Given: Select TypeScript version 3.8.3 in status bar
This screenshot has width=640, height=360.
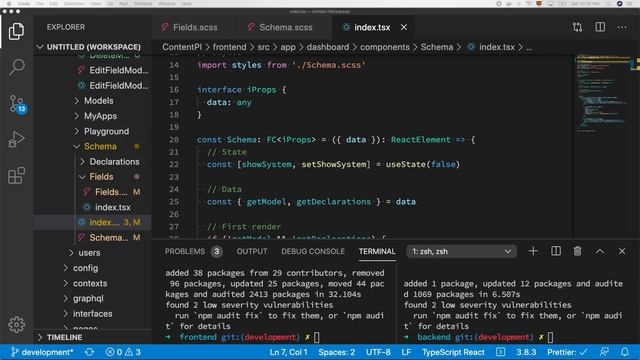Looking at the screenshot, I should pyautogui.click(x=526, y=352).
